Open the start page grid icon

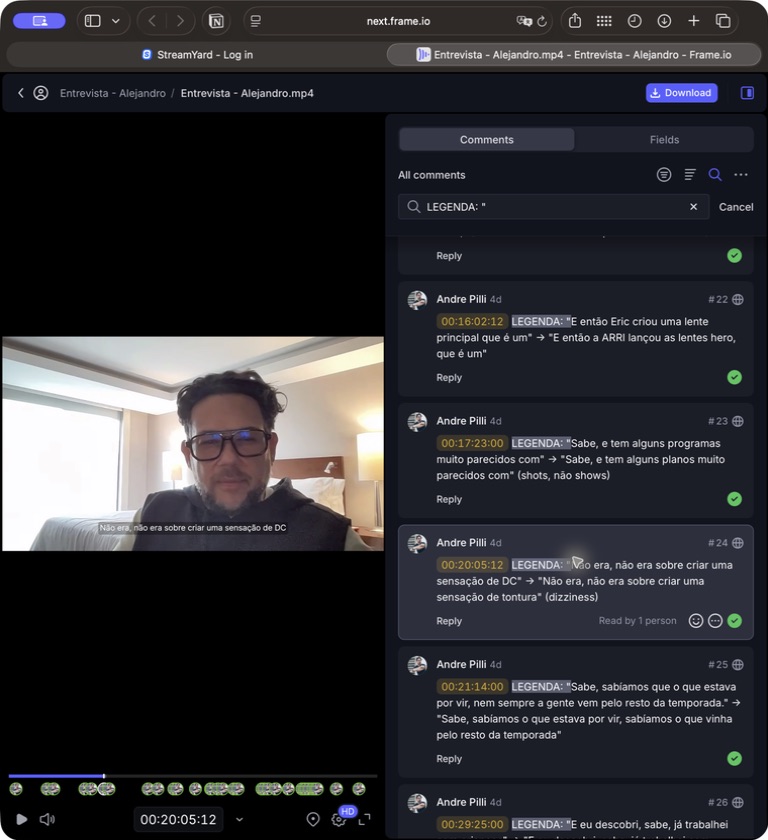pos(604,21)
